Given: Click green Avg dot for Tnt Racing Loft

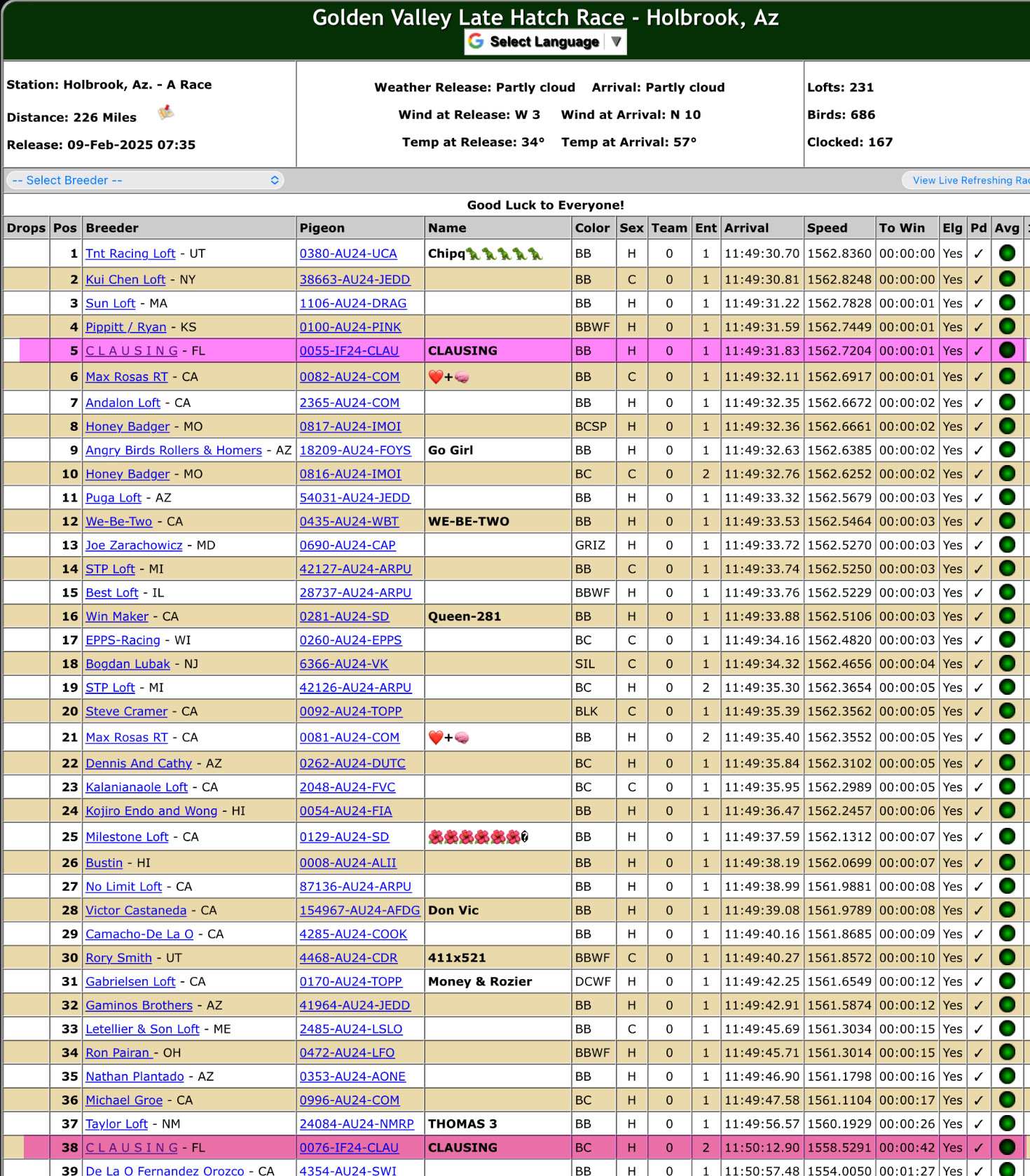Looking at the screenshot, I should click(x=1007, y=254).
